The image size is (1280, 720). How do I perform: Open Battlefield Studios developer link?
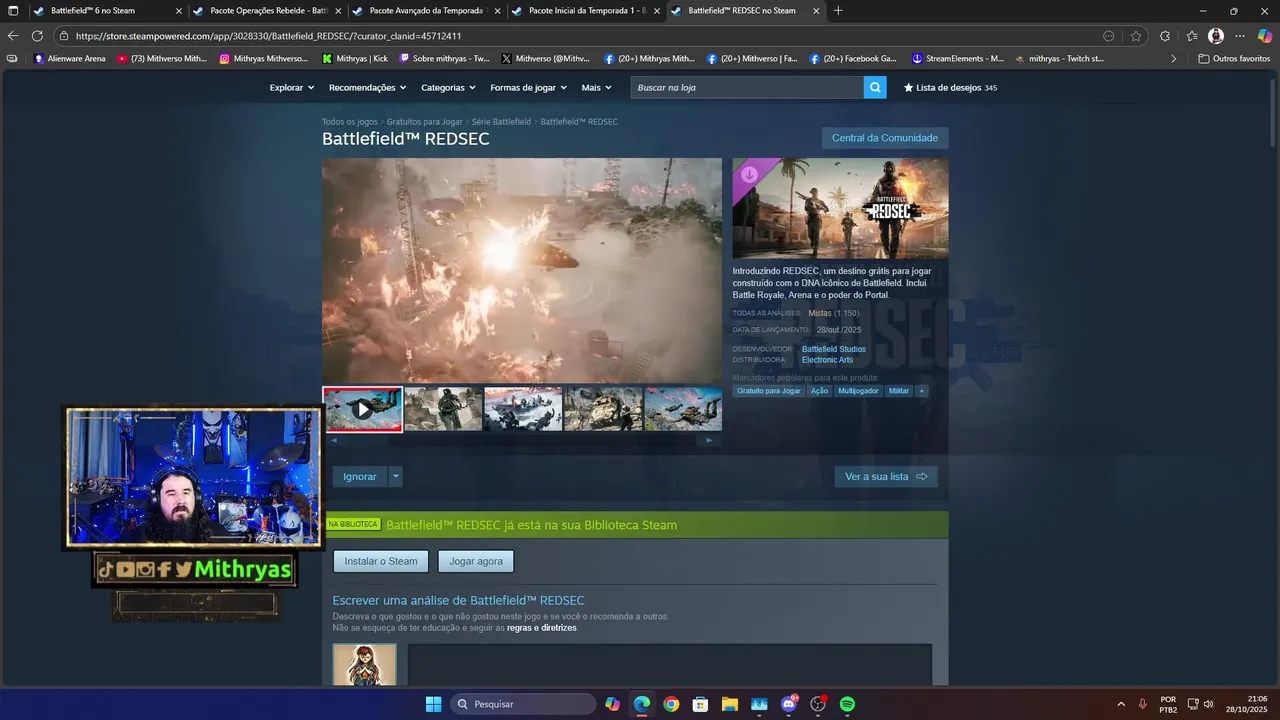point(834,349)
